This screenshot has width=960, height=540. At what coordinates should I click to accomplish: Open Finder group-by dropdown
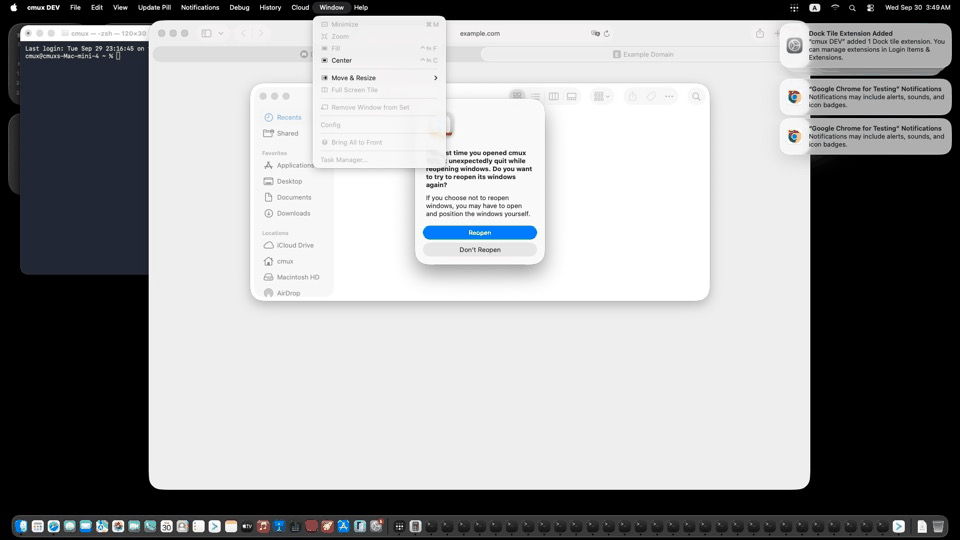[602, 96]
